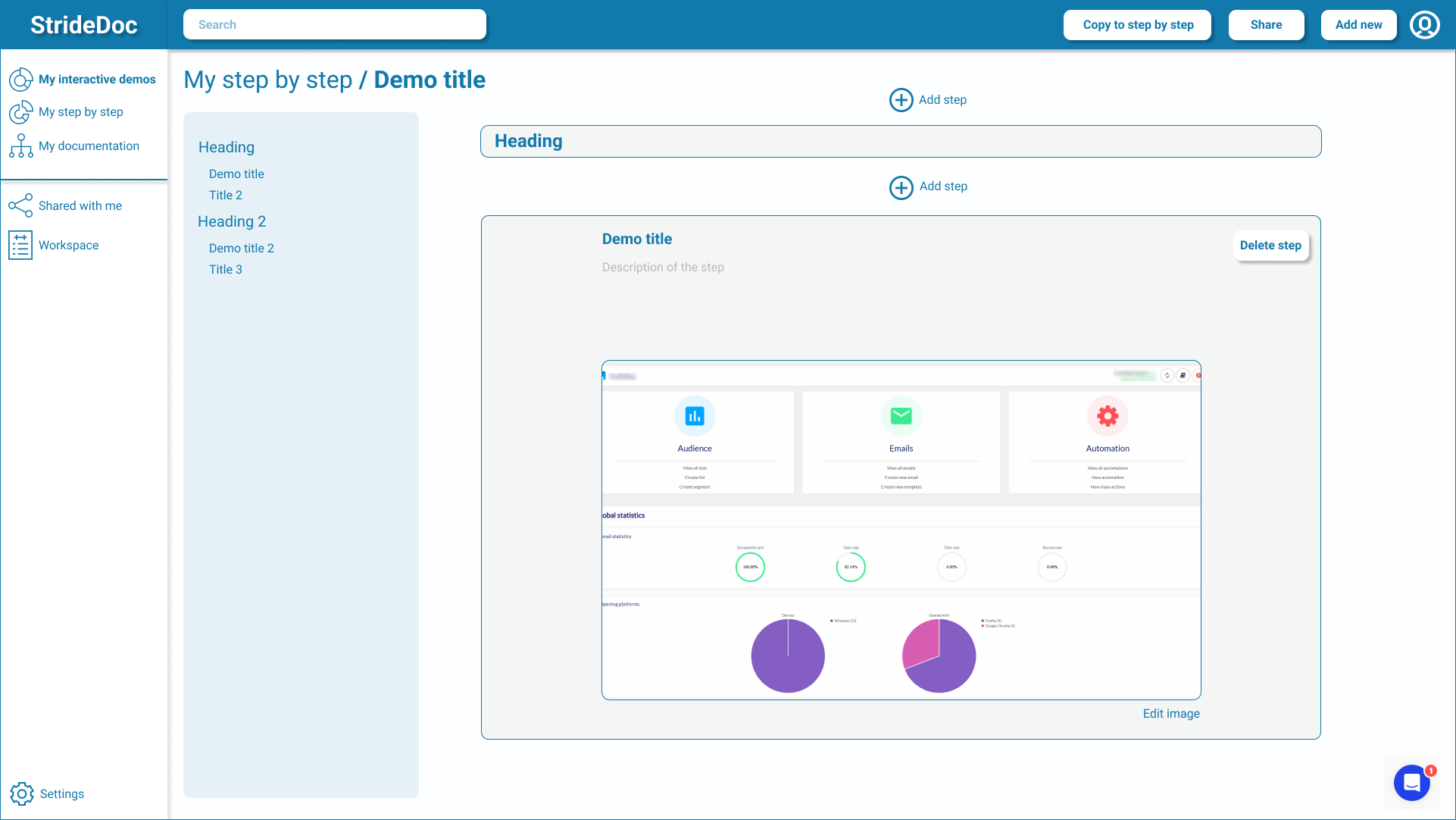
Task: Click the dashboard screenshot image
Action: tap(901, 530)
